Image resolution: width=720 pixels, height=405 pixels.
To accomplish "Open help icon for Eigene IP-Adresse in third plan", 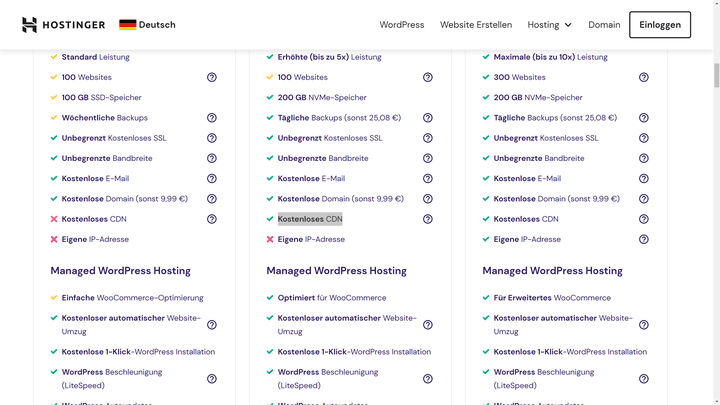I will click(644, 239).
